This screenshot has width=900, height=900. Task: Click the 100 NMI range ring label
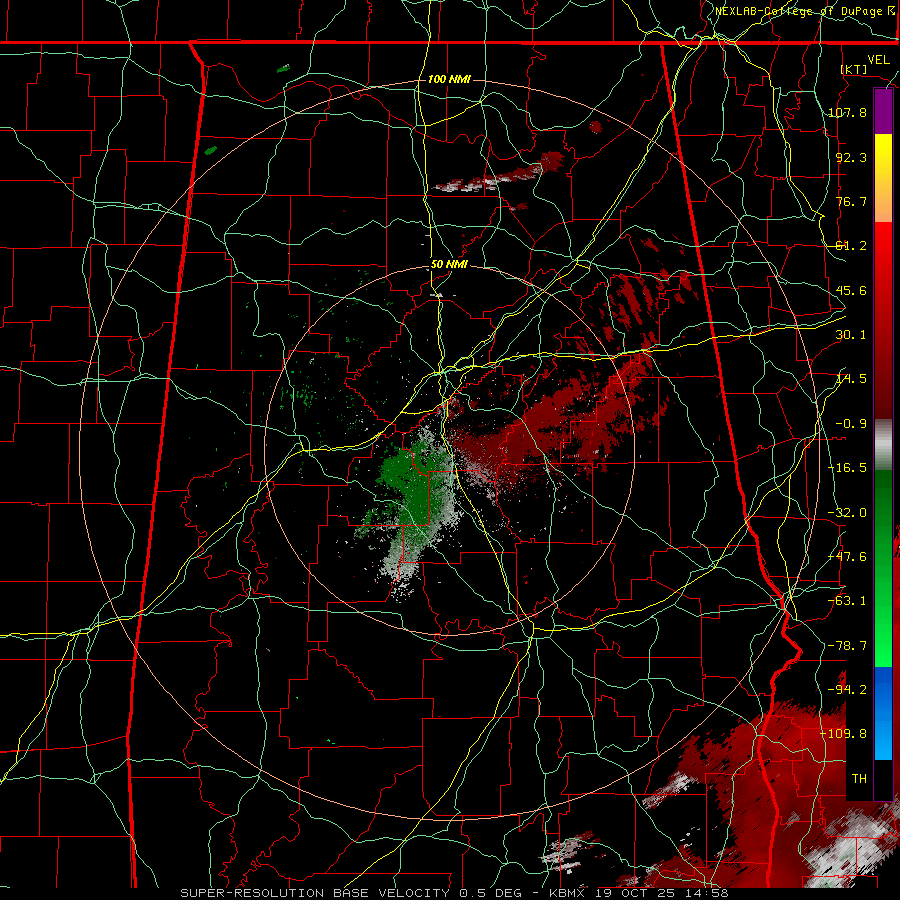point(449,79)
